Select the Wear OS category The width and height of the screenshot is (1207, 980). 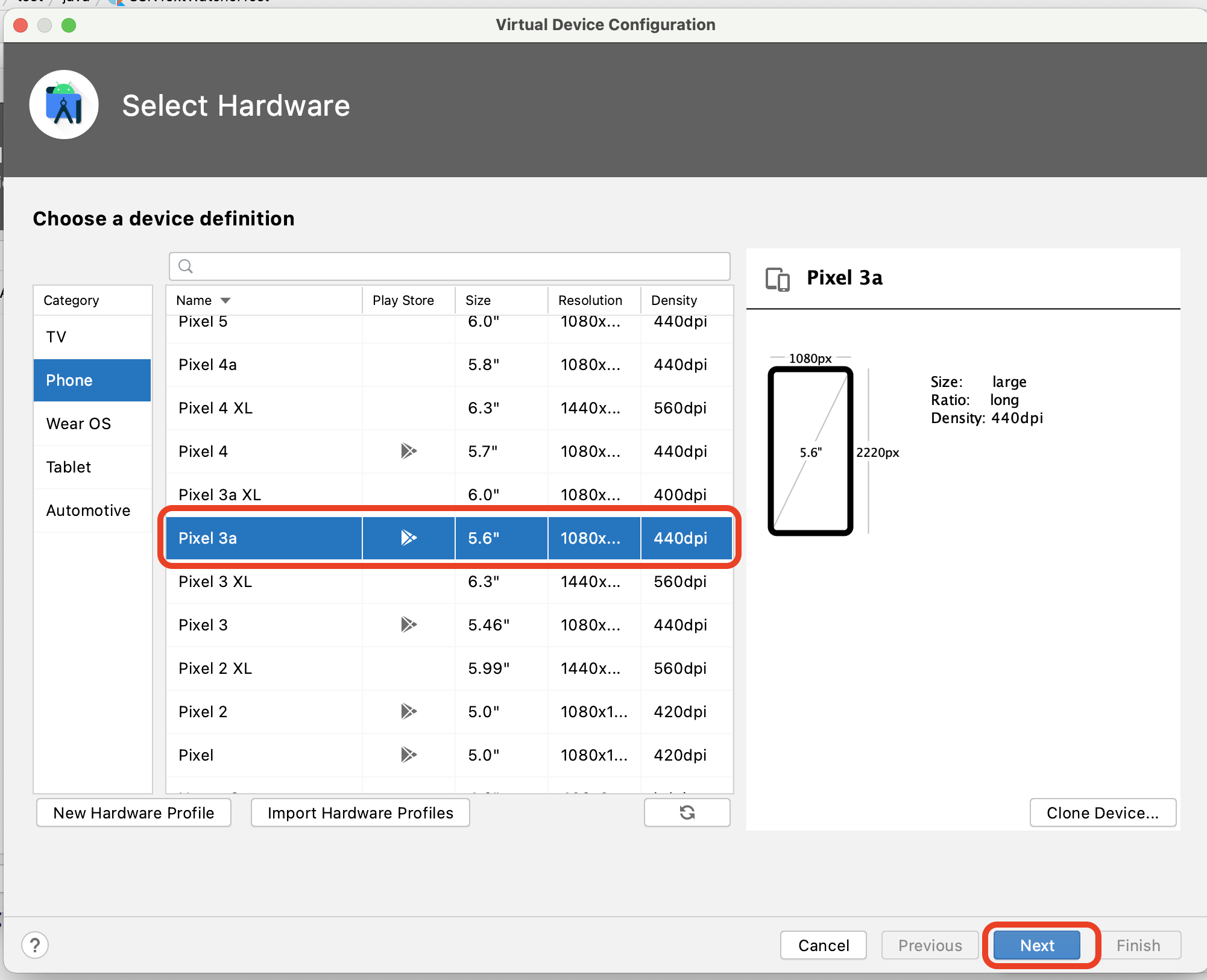click(x=78, y=424)
